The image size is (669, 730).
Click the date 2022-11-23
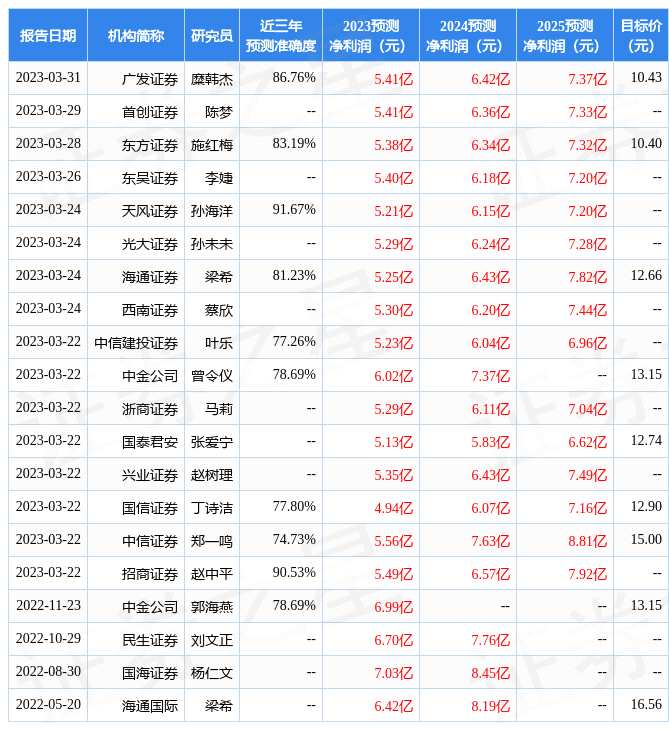[x=48, y=606]
